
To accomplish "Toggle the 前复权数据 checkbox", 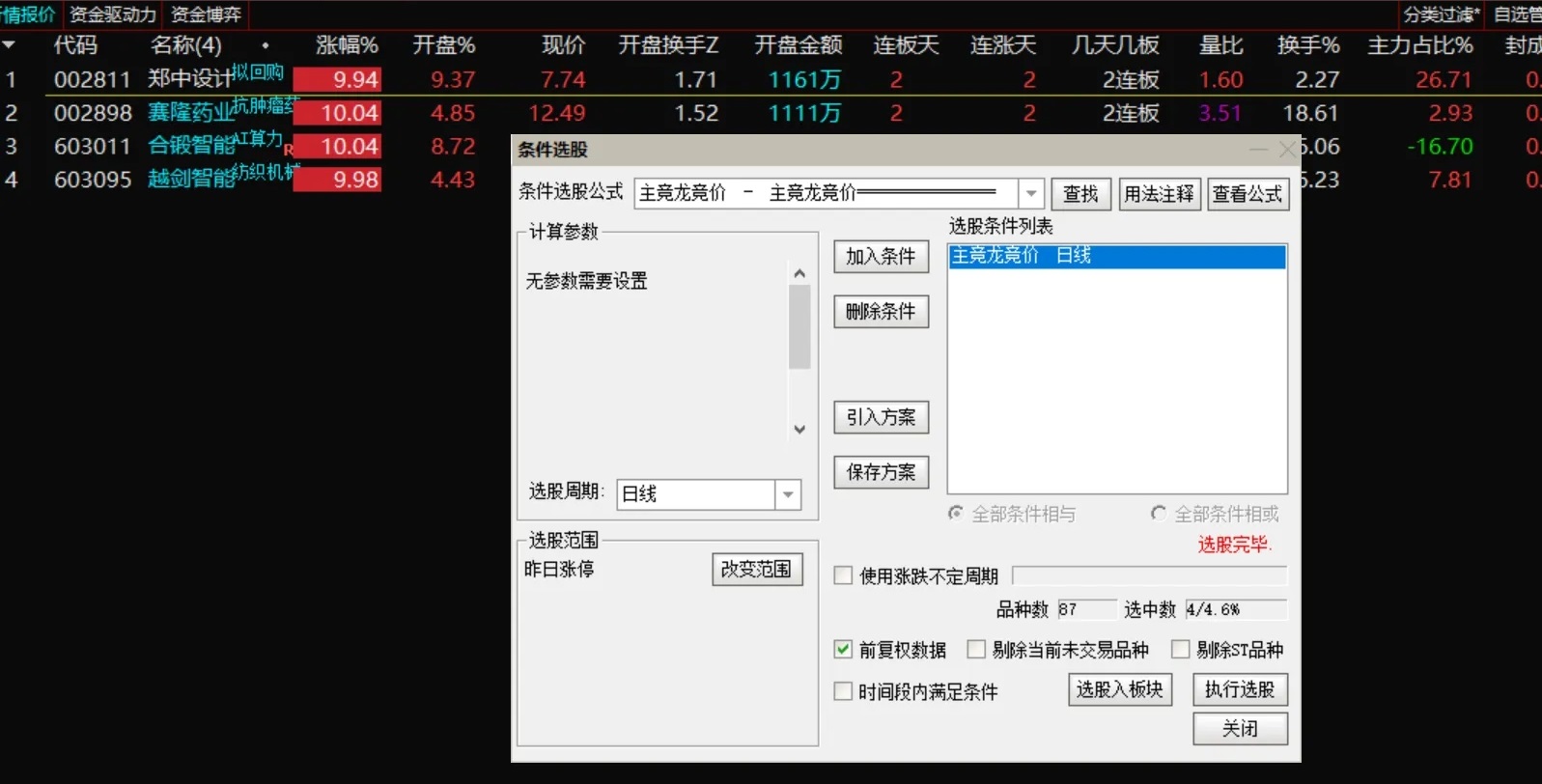I will click(843, 649).
